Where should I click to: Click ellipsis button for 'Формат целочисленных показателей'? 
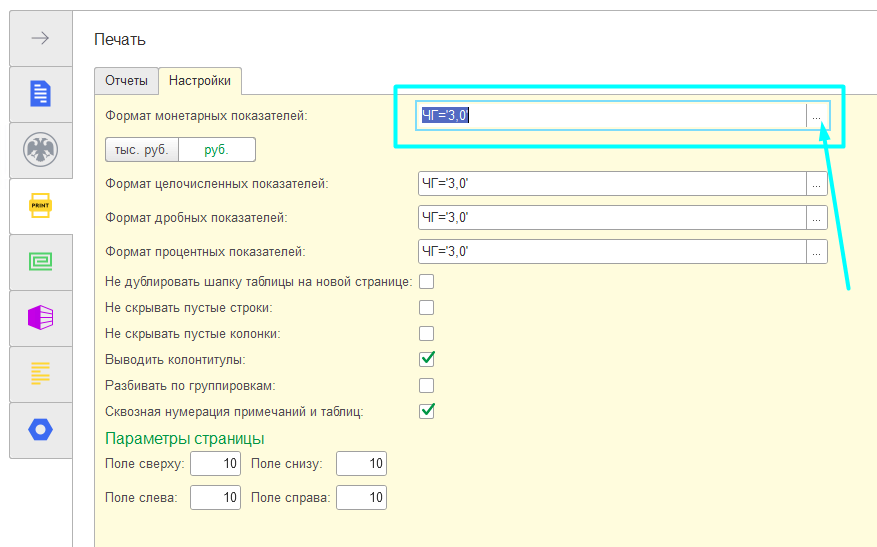(x=817, y=184)
